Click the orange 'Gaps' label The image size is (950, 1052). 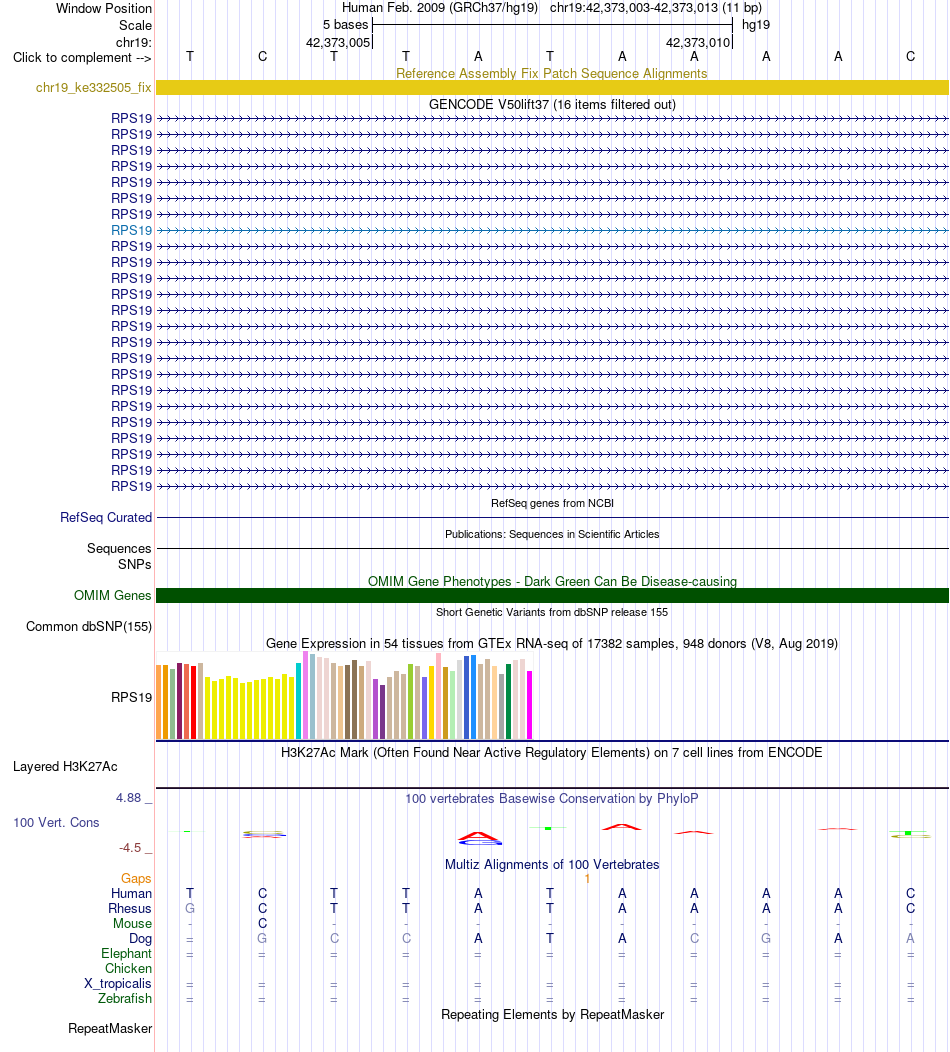(136, 878)
